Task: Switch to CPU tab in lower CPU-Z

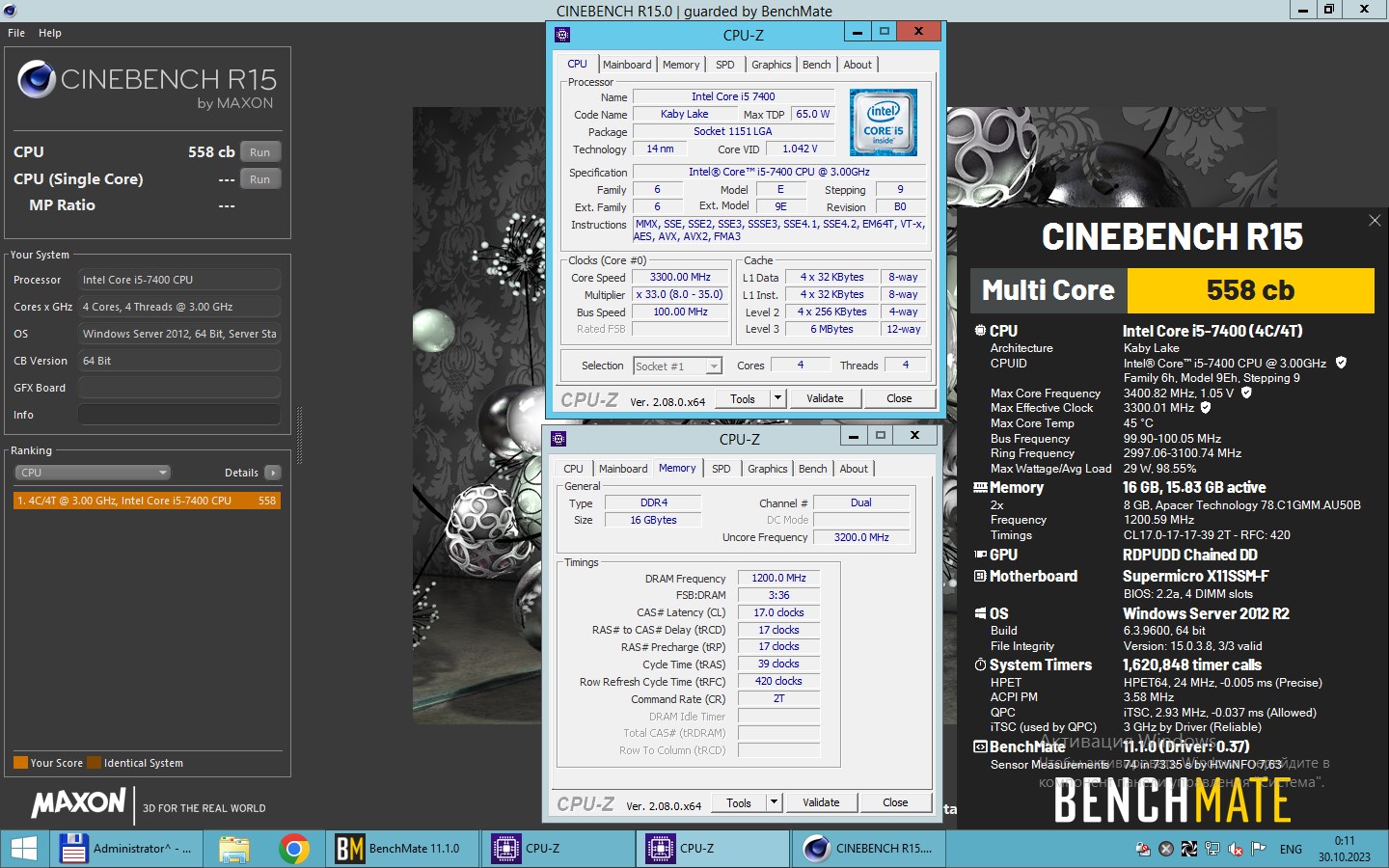Action: [x=573, y=469]
